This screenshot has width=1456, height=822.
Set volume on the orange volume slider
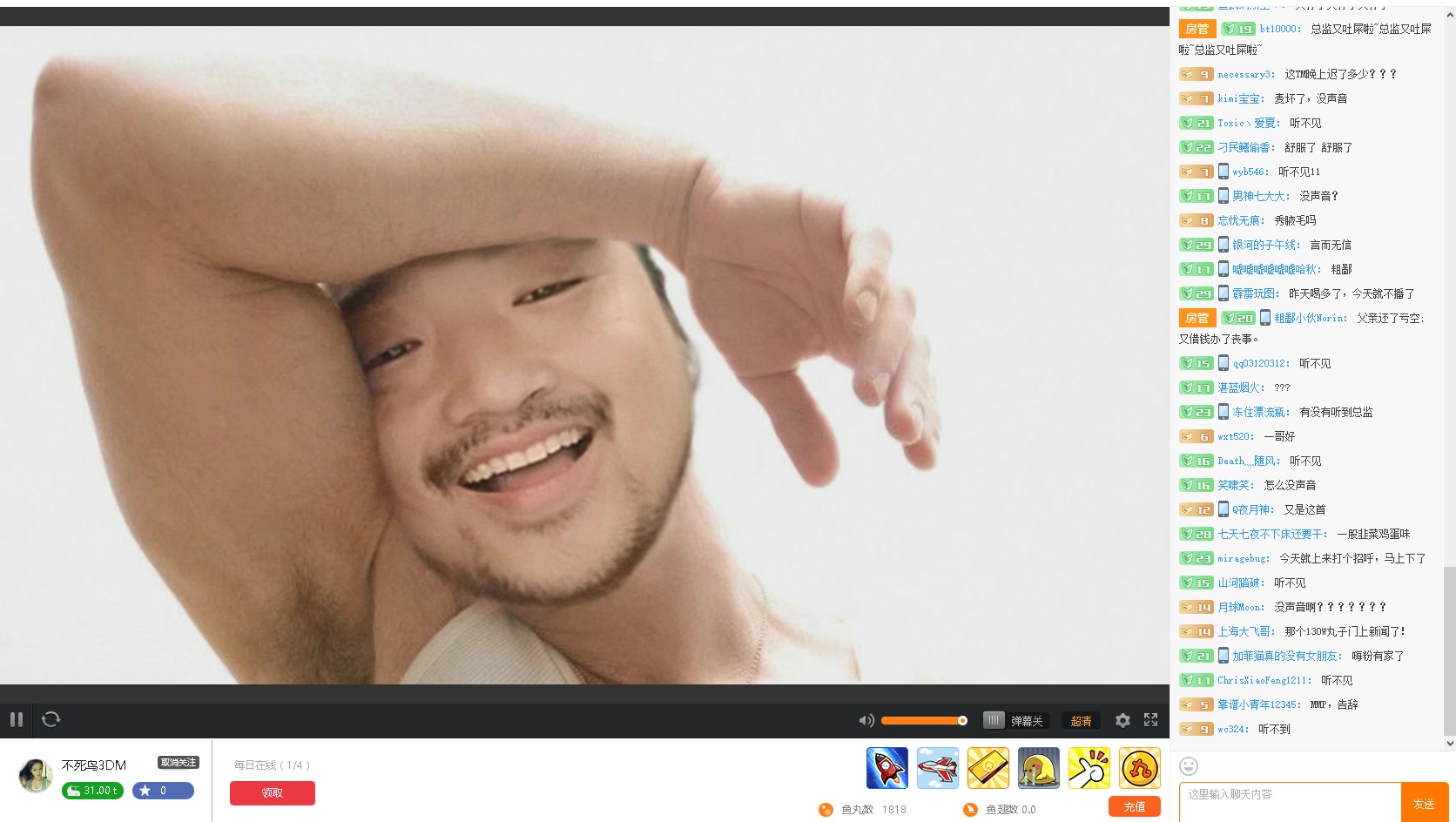coord(924,720)
